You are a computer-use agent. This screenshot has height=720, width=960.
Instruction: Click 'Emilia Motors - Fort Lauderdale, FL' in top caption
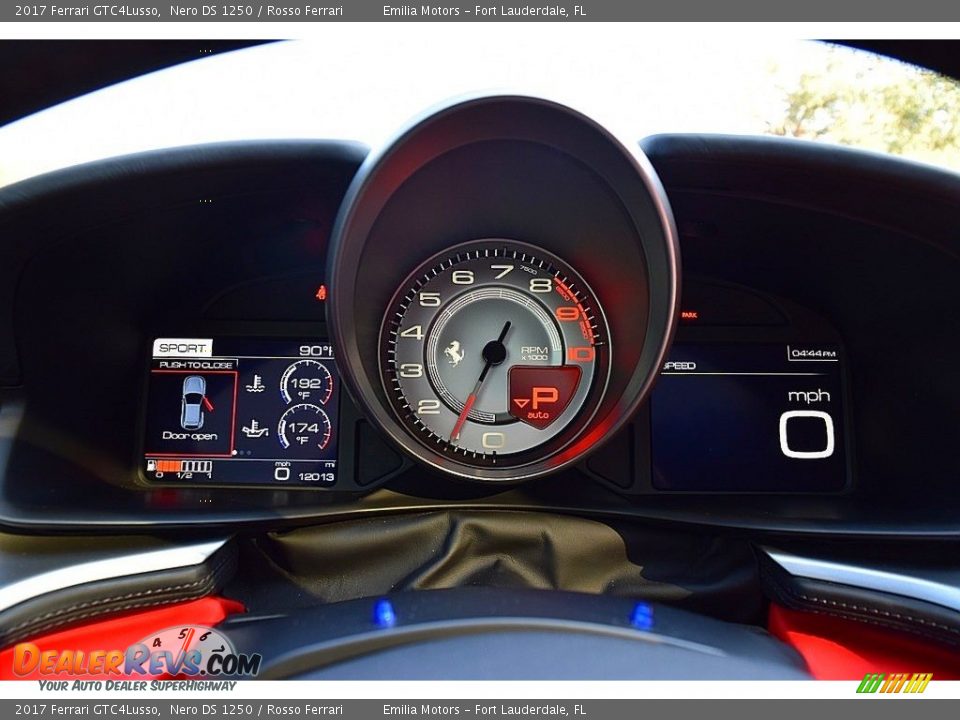[x=484, y=10]
